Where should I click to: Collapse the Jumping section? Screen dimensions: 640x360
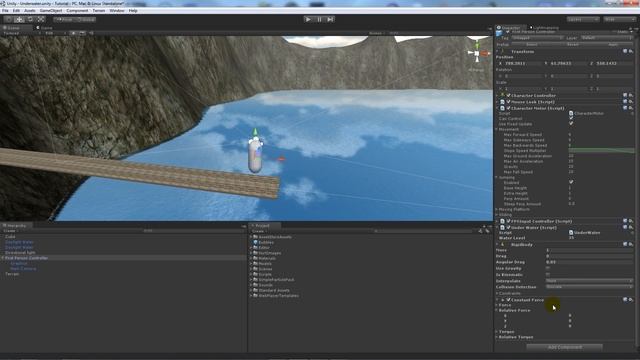(497, 177)
